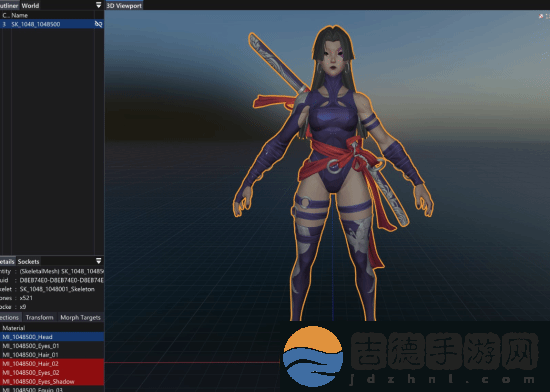550x392 pixels.
Task: Toggle visibility of SK_1048_1048500 in the outliner
Action: [x=99, y=24]
